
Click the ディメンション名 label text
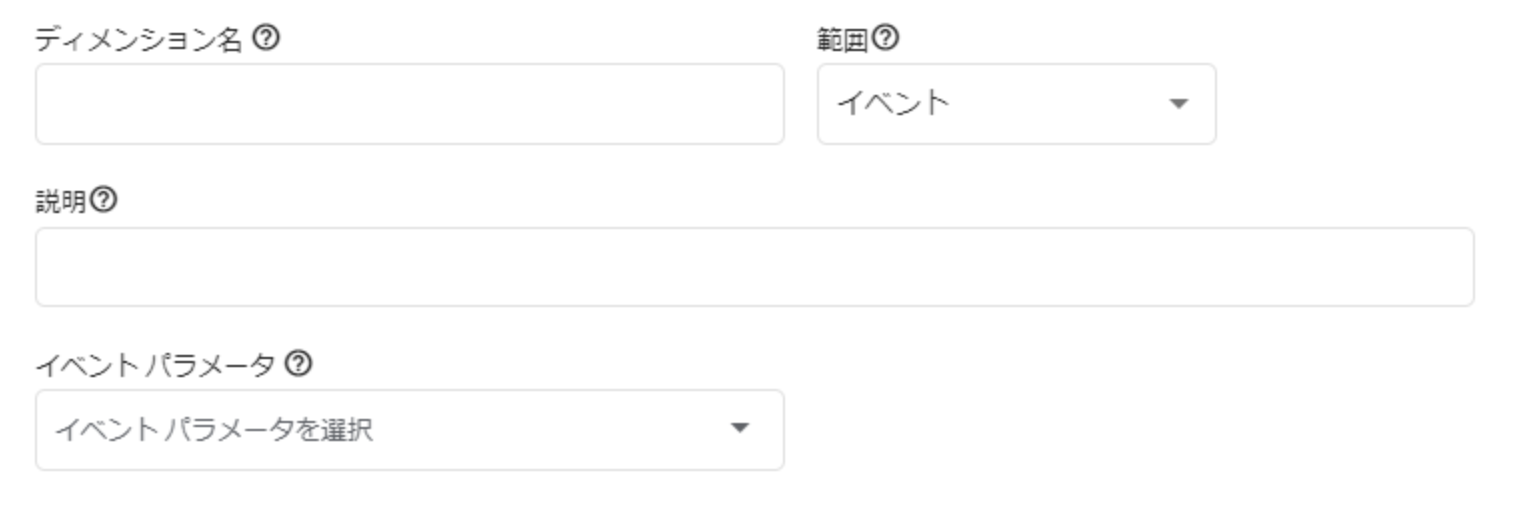pyautogui.click(x=139, y=40)
